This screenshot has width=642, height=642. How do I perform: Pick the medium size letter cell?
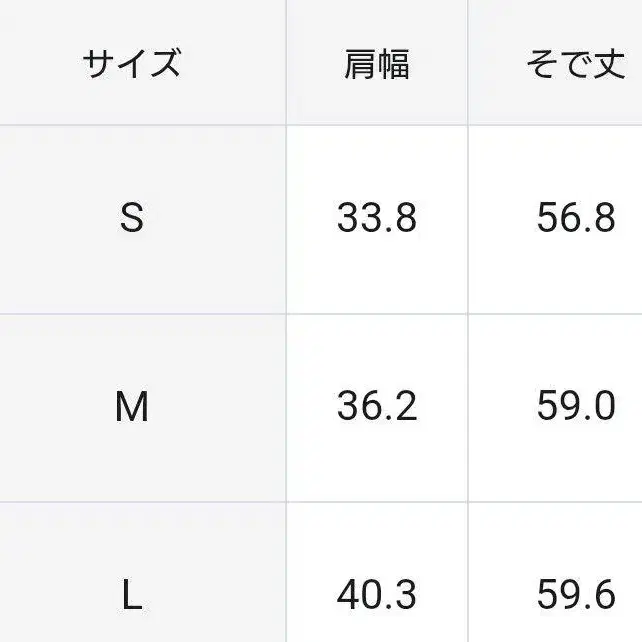tap(132, 407)
